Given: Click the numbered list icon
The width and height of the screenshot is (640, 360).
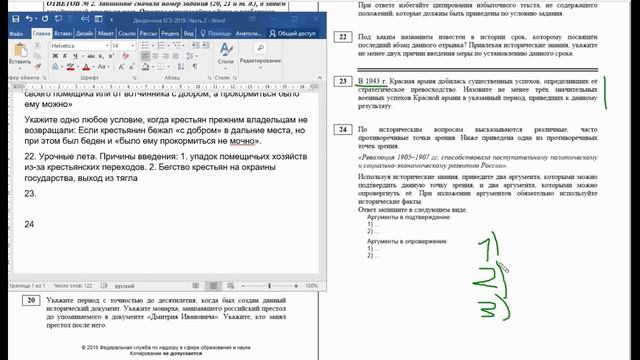Looking at the screenshot, I should click(x=161, y=45).
